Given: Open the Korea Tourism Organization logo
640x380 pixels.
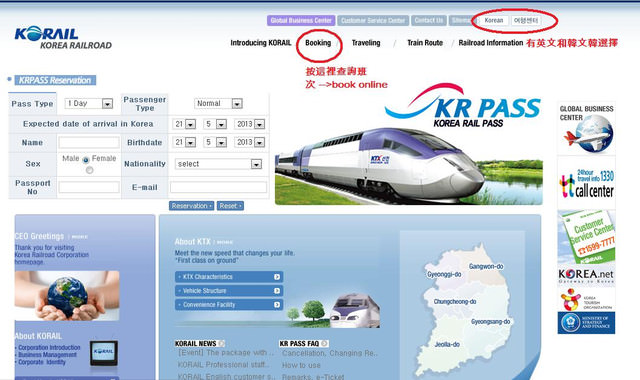Looking at the screenshot, I should [587, 300].
